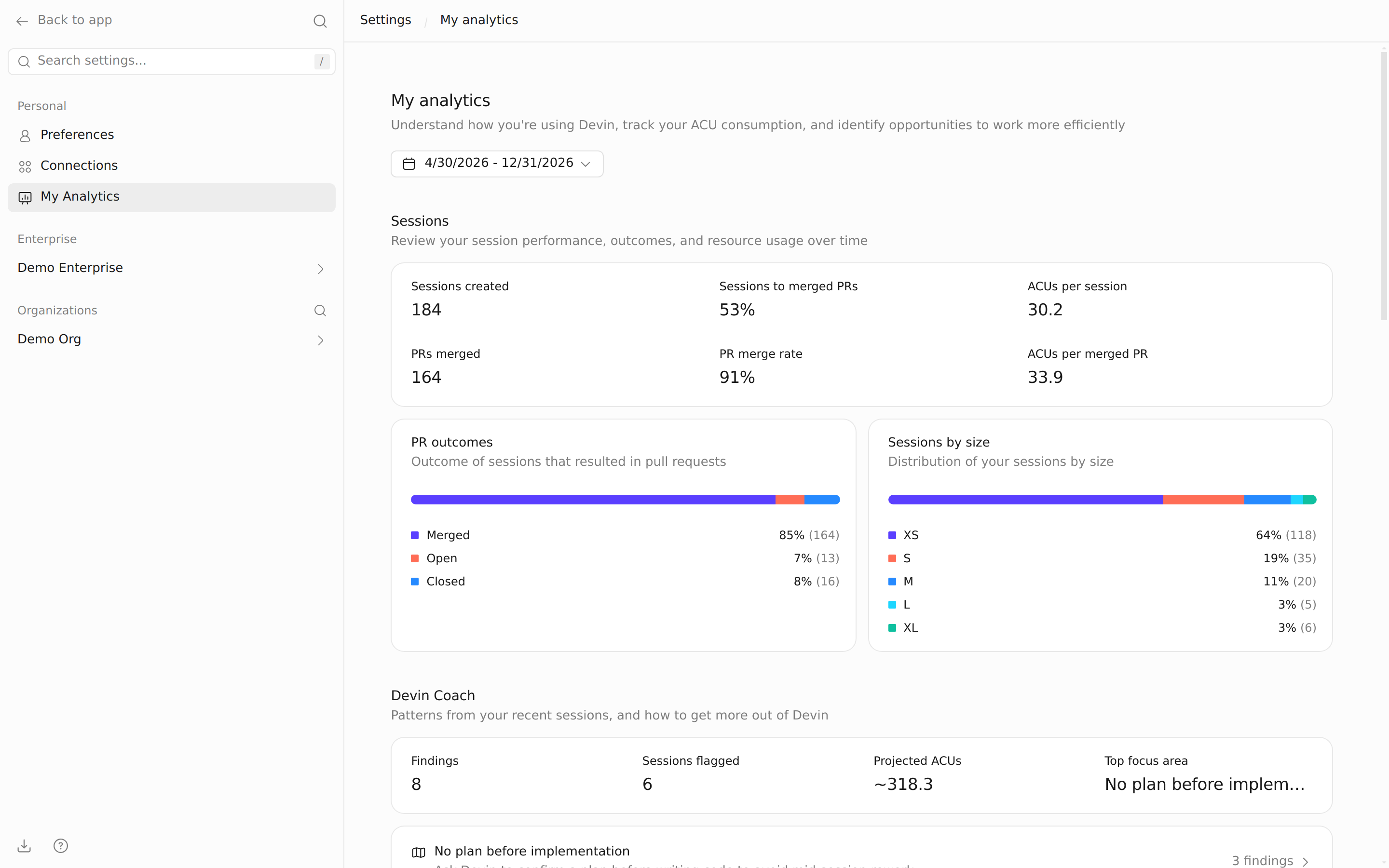Click the Connections grid icon
1389x868 pixels.
[x=25, y=166]
